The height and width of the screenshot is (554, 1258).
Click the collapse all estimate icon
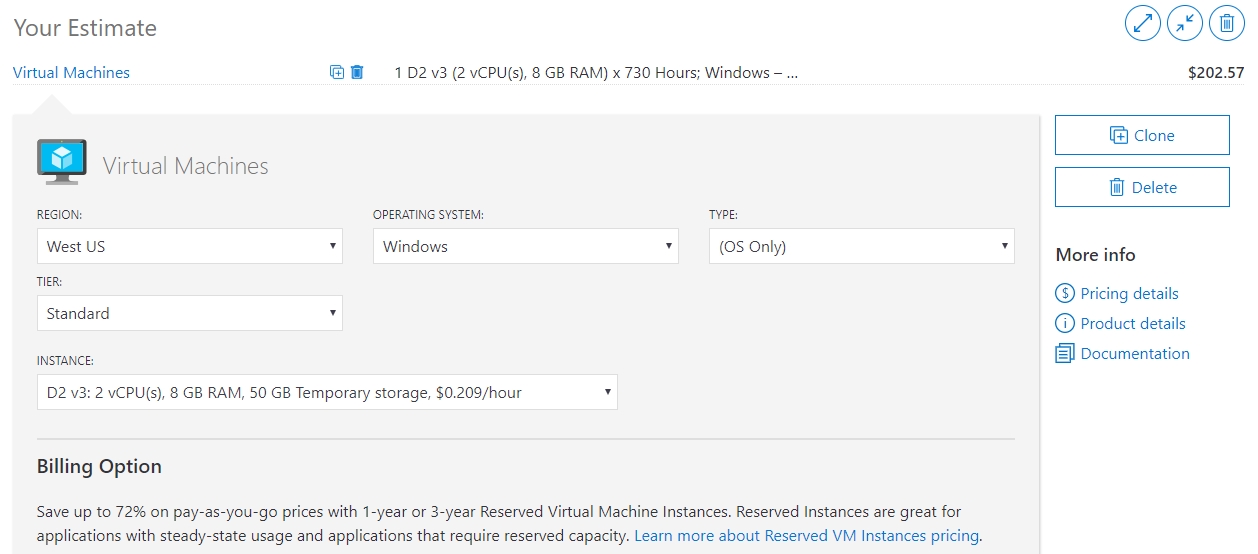coord(1185,23)
